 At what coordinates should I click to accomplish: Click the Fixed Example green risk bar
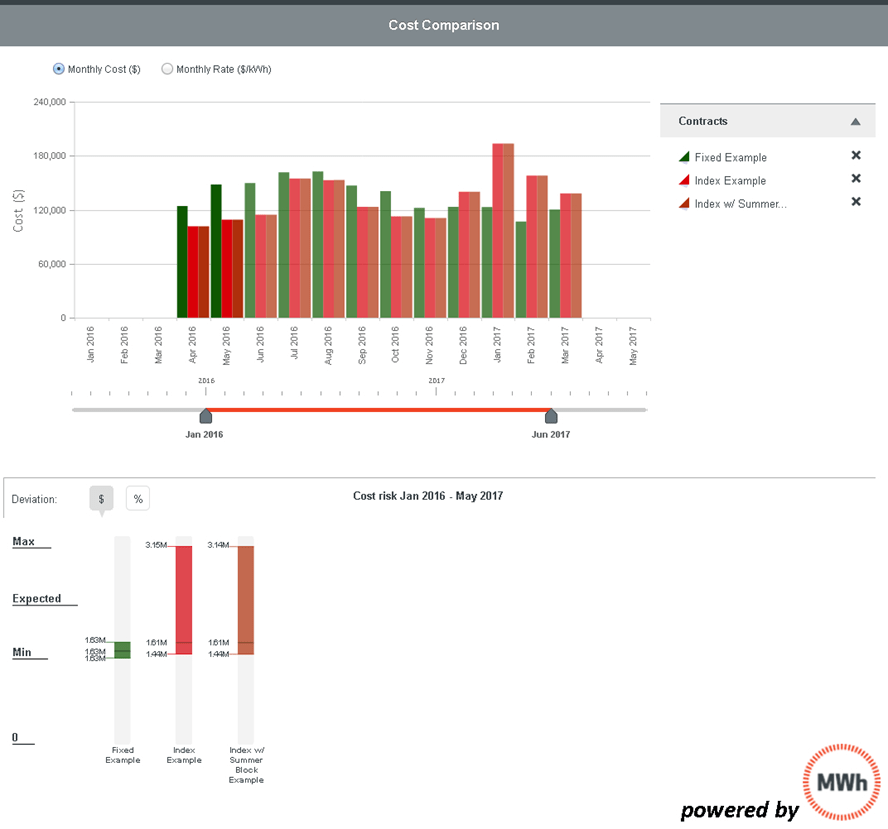pyautogui.click(x=122, y=650)
